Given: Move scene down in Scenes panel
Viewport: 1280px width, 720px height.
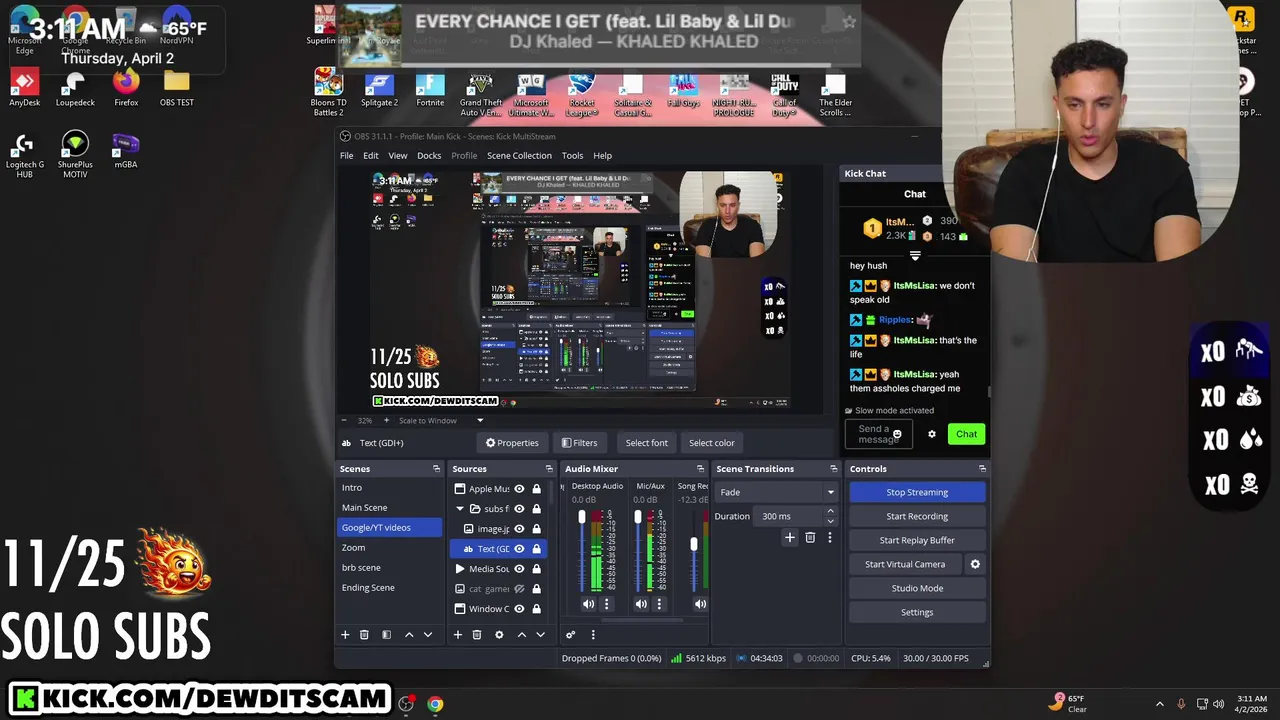Looking at the screenshot, I should tap(428, 635).
